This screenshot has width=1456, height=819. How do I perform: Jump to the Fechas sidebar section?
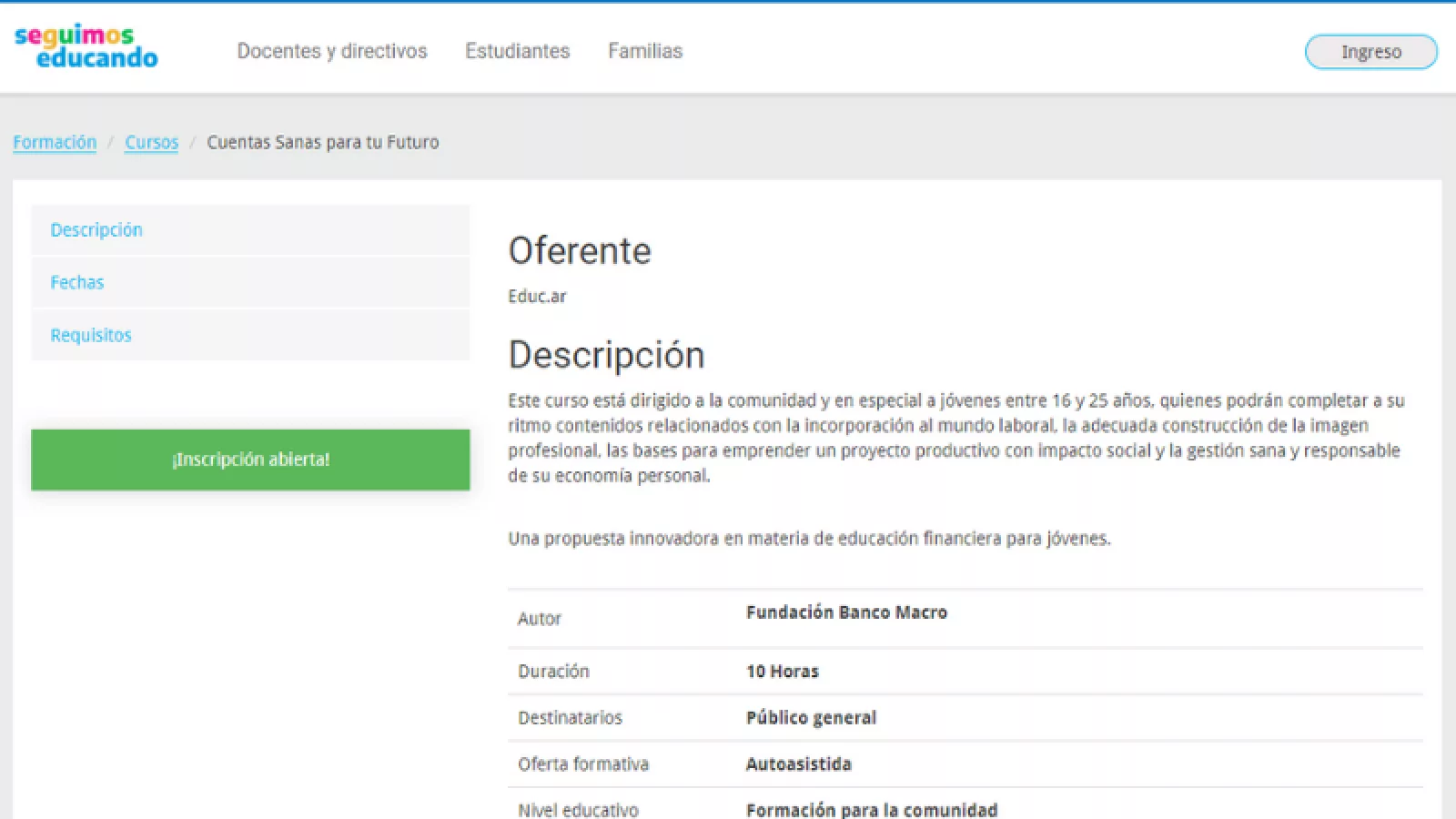(77, 282)
